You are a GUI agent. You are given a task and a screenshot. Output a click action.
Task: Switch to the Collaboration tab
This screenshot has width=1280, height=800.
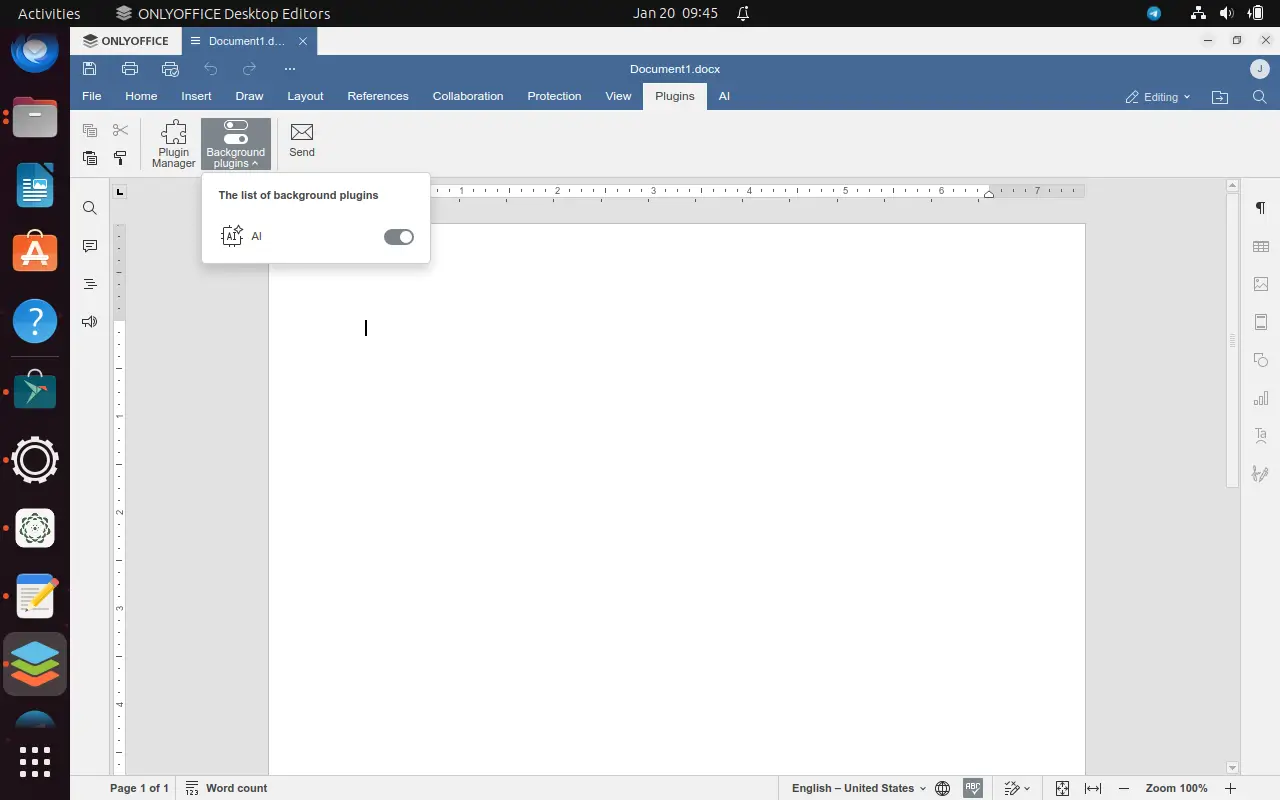coord(468,96)
